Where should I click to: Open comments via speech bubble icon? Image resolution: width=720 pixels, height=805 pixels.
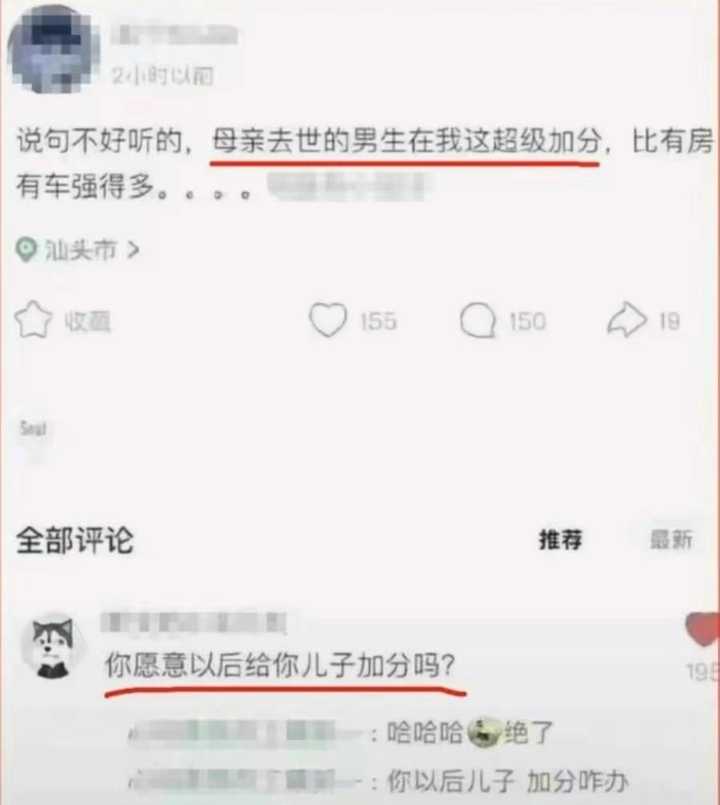click(x=478, y=320)
